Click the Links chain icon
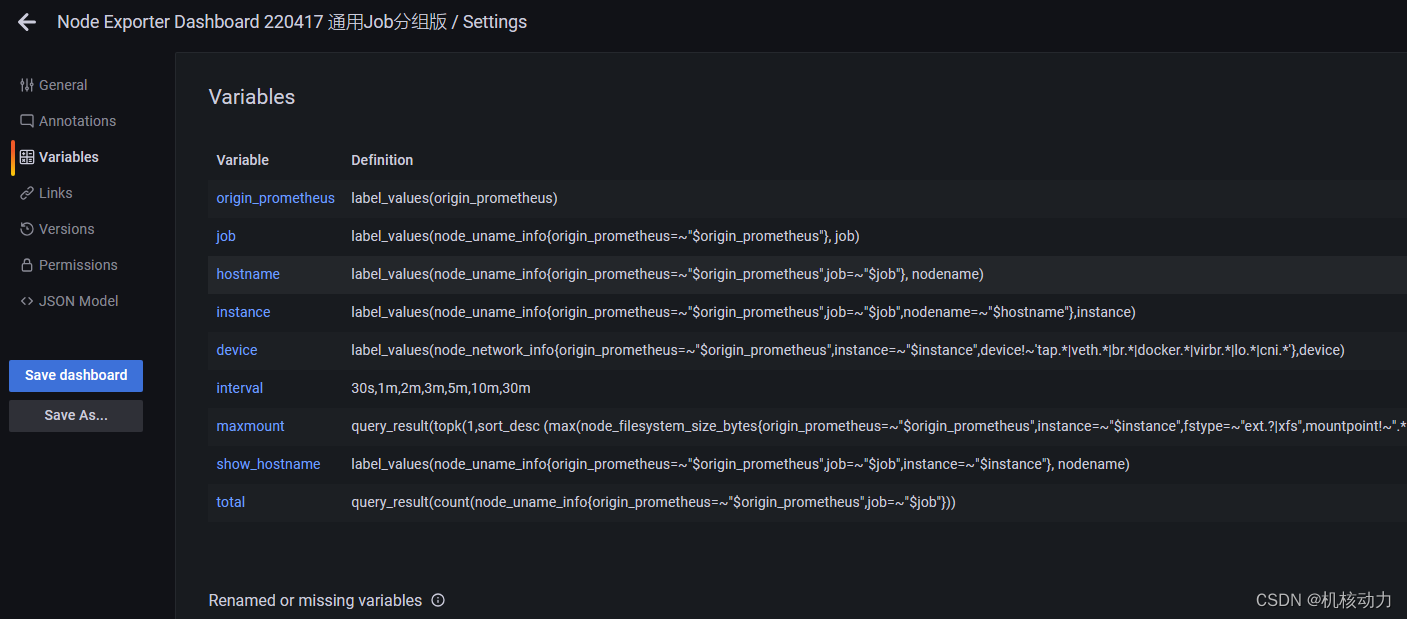Image resolution: width=1407 pixels, height=619 pixels. point(27,193)
